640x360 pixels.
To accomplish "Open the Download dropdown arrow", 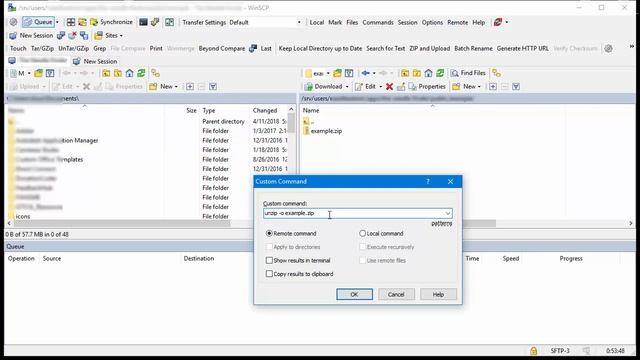I will point(347,87).
